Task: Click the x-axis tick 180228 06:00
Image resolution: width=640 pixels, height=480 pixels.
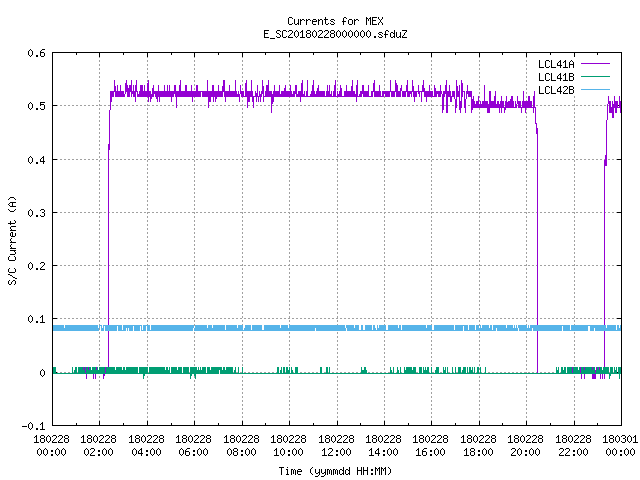Action: point(193,446)
